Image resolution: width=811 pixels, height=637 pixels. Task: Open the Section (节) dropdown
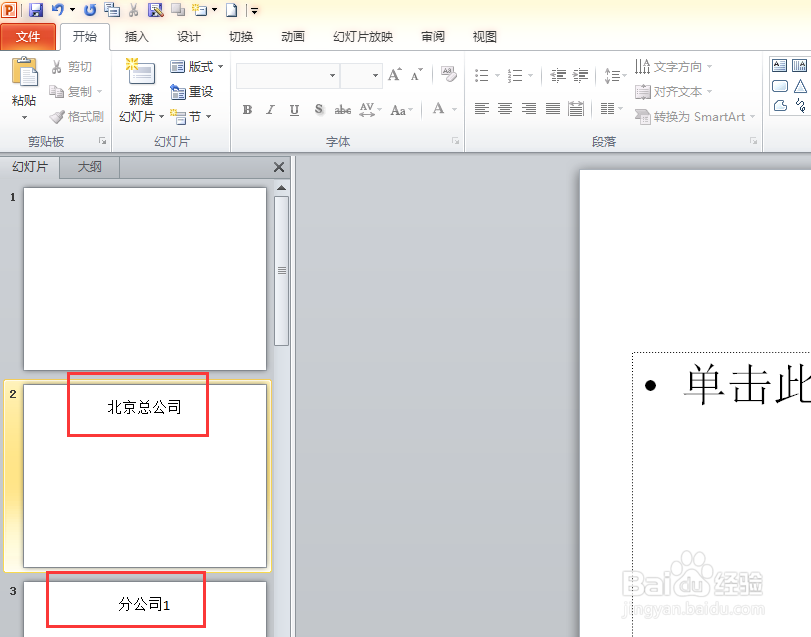(x=190, y=117)
